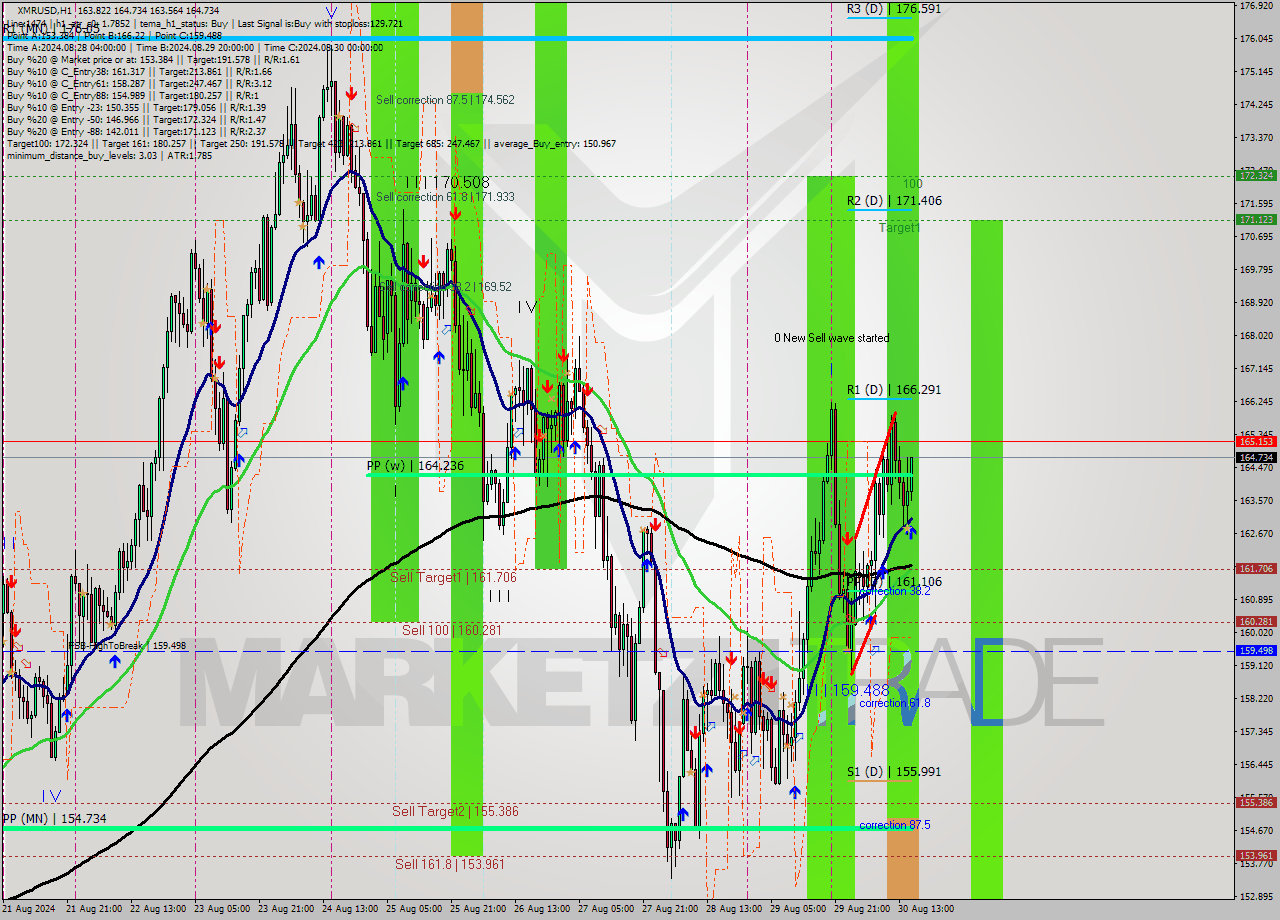Click green price tag 171.123 on axis

click(x=1256, y=219)
